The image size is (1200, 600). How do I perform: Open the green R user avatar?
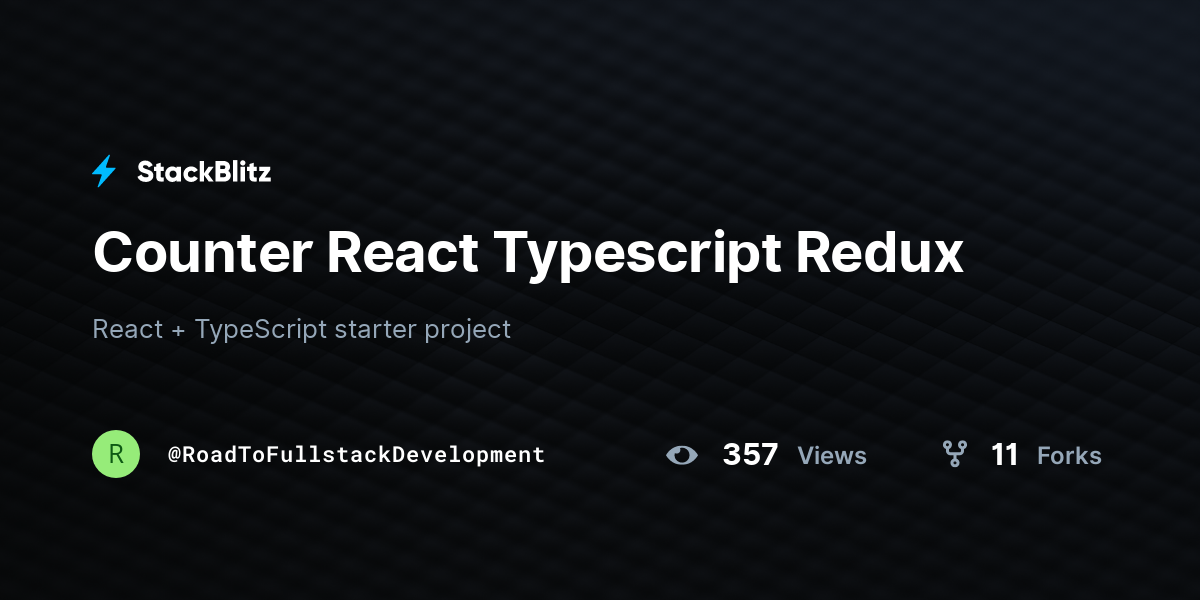[116, 454]
